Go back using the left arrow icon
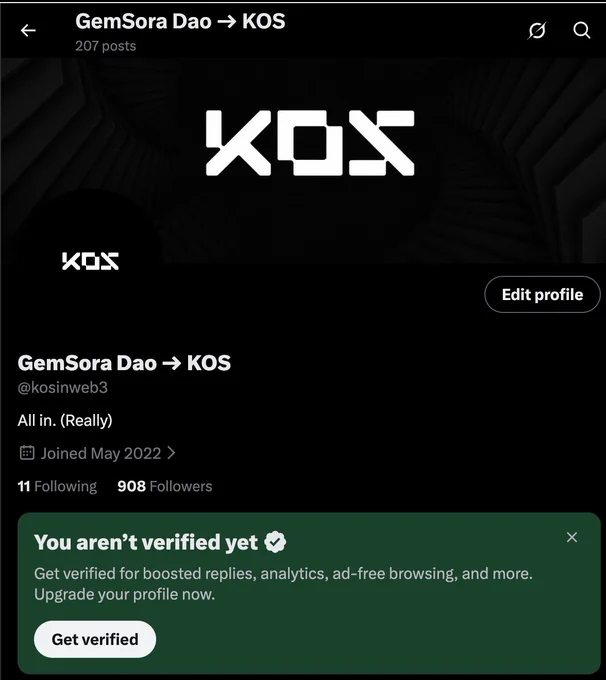This screenshot has width=606, height=680. click(x=28, y=30)
